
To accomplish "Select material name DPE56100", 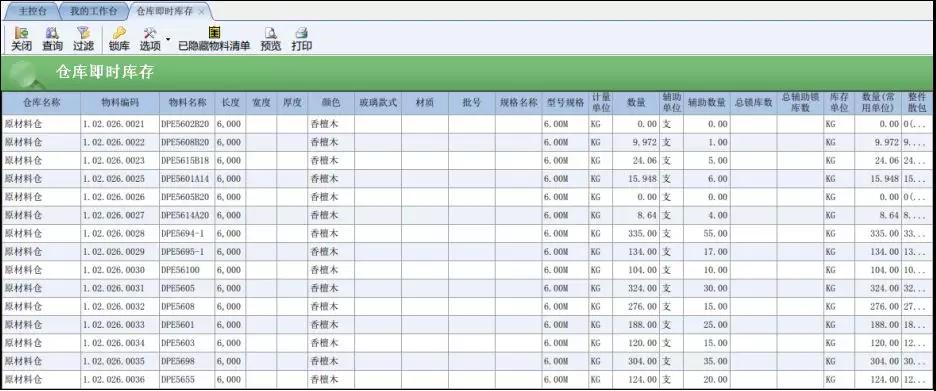I will point(187,270).
